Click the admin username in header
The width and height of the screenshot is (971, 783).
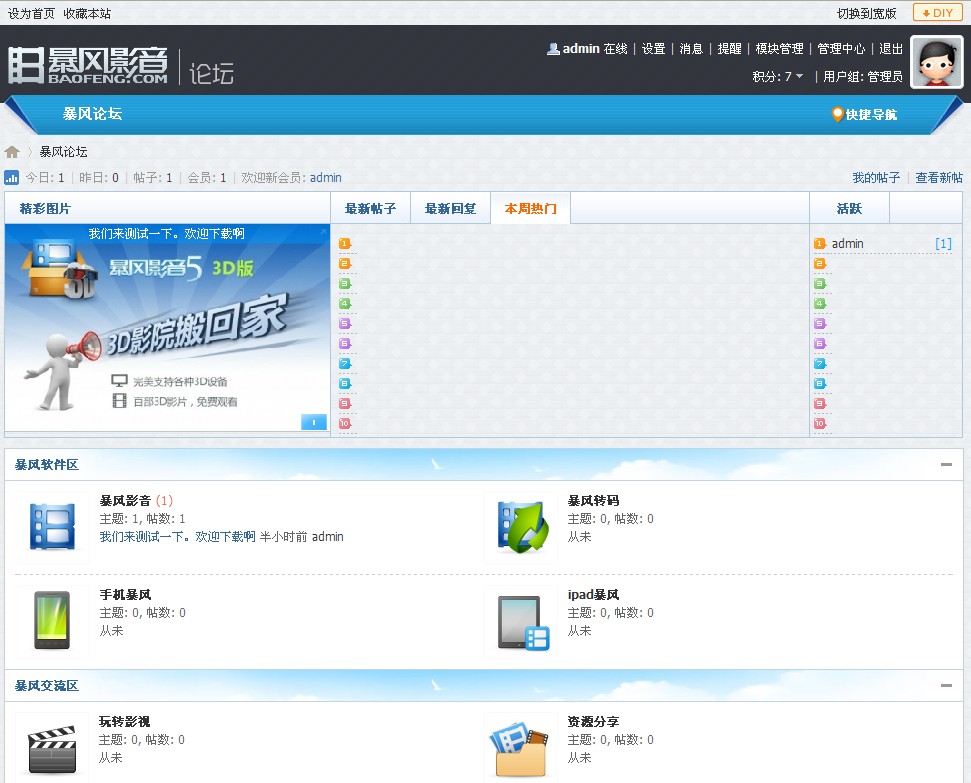(x=581, y=48)
